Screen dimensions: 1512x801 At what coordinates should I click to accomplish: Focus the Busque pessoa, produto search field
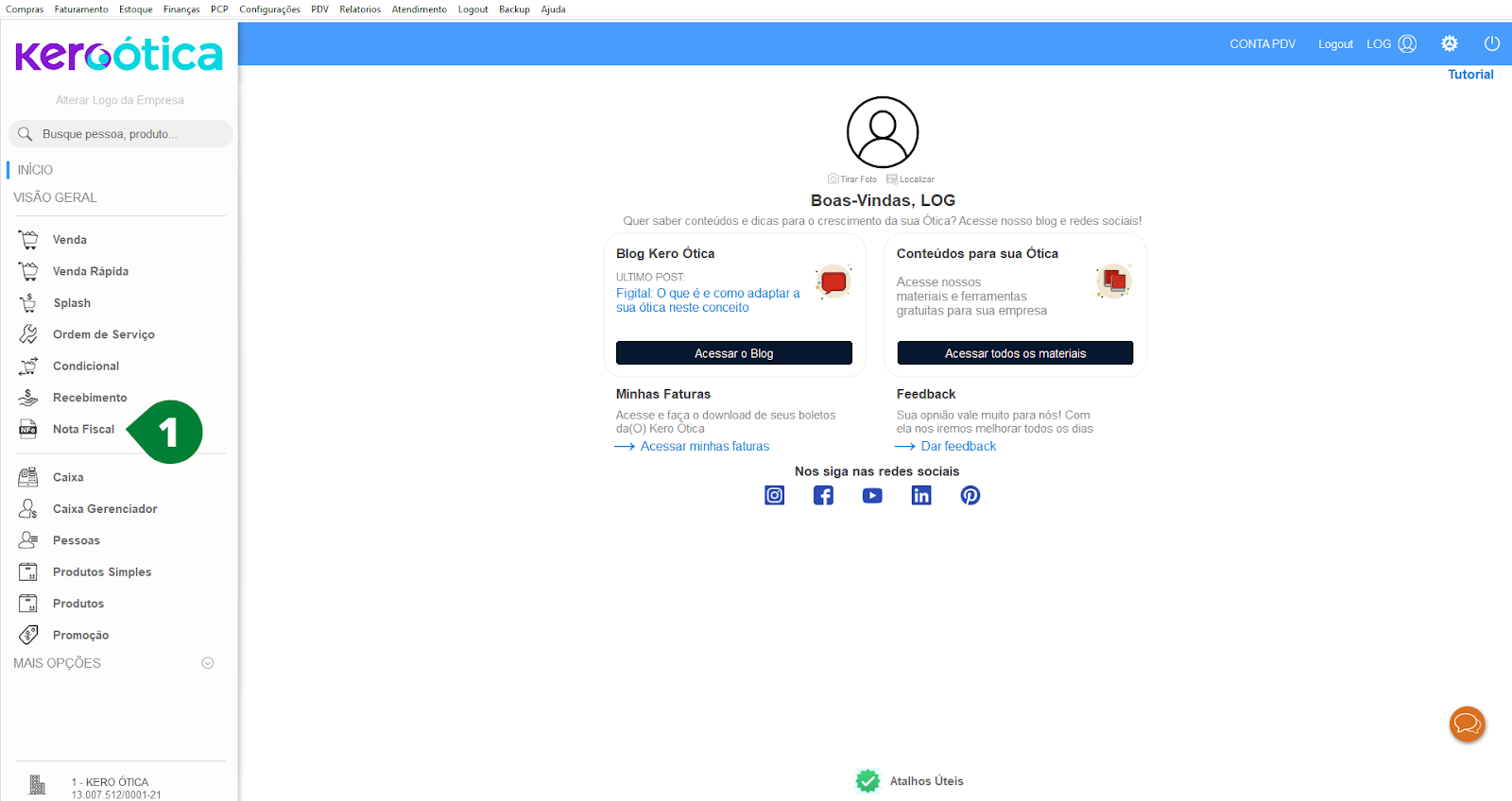point(121,134)
